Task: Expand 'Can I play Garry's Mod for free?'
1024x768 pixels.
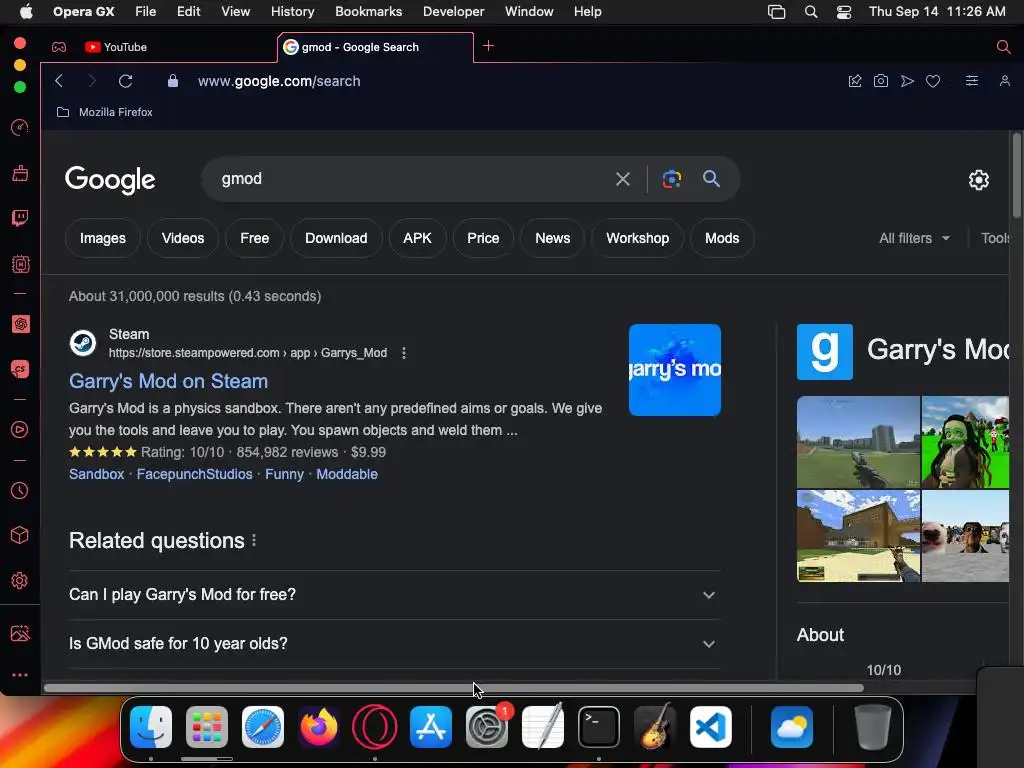Action: tap(394, 595)
